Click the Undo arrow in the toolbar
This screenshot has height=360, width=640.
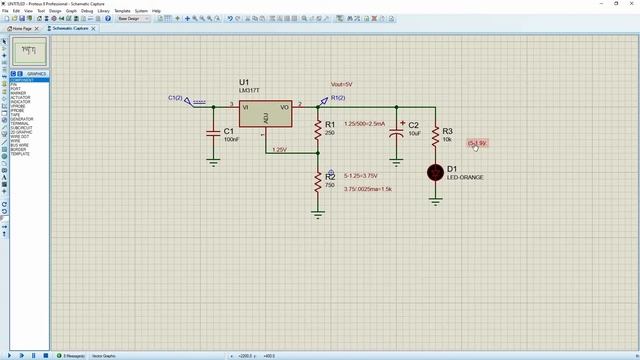point(230,18)
